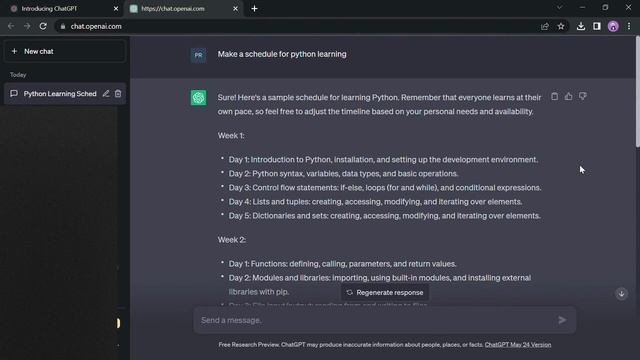The image size is (640, 360).
Task: Share this page icon in address bar
Action: [x=544, y=27]
